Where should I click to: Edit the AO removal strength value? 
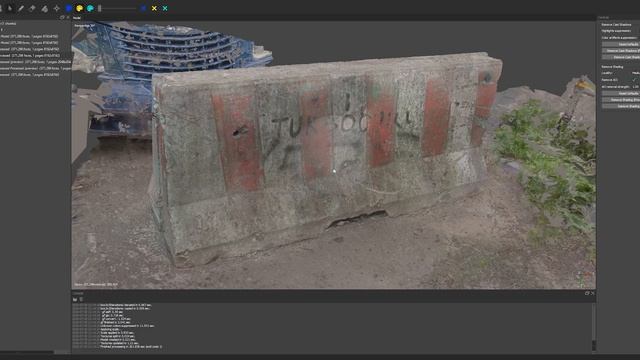[635, 87]
